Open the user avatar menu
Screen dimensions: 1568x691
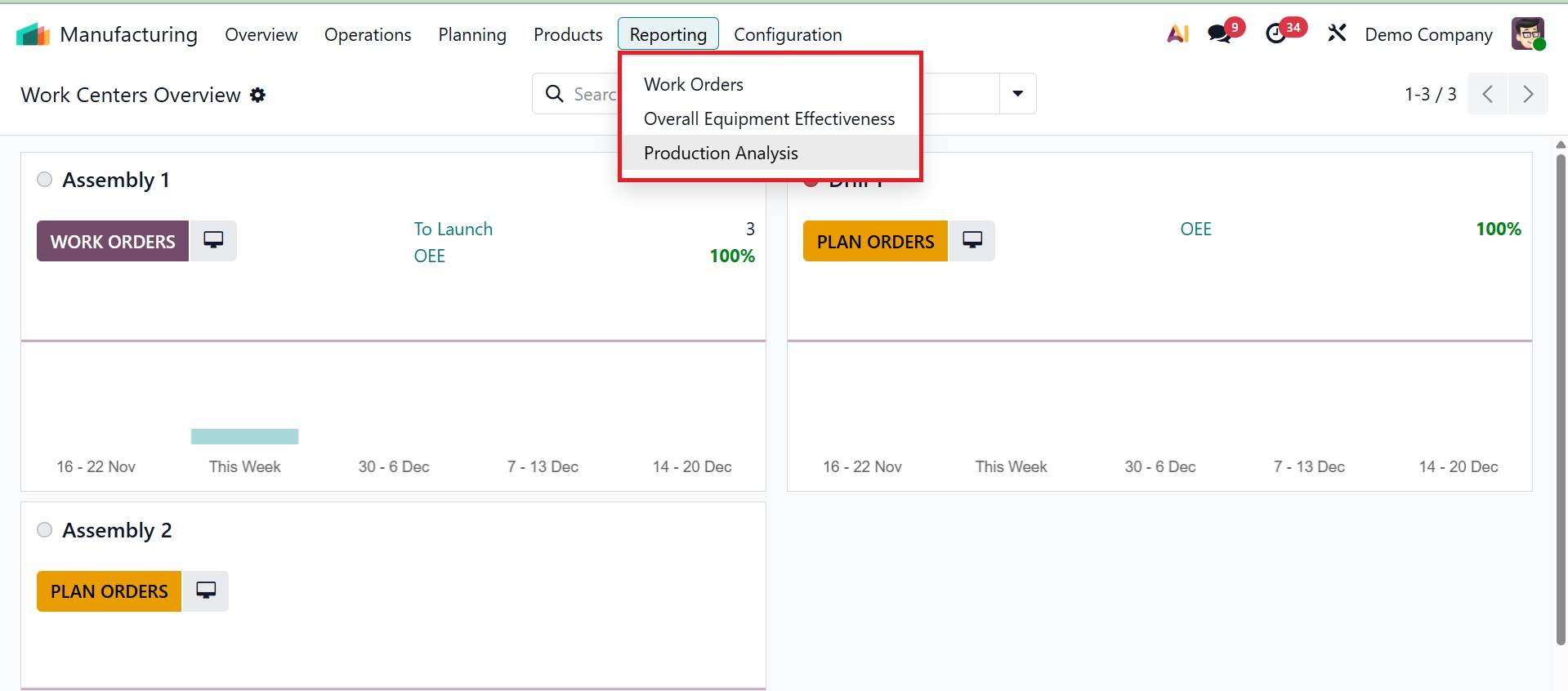coord(1527,34)
